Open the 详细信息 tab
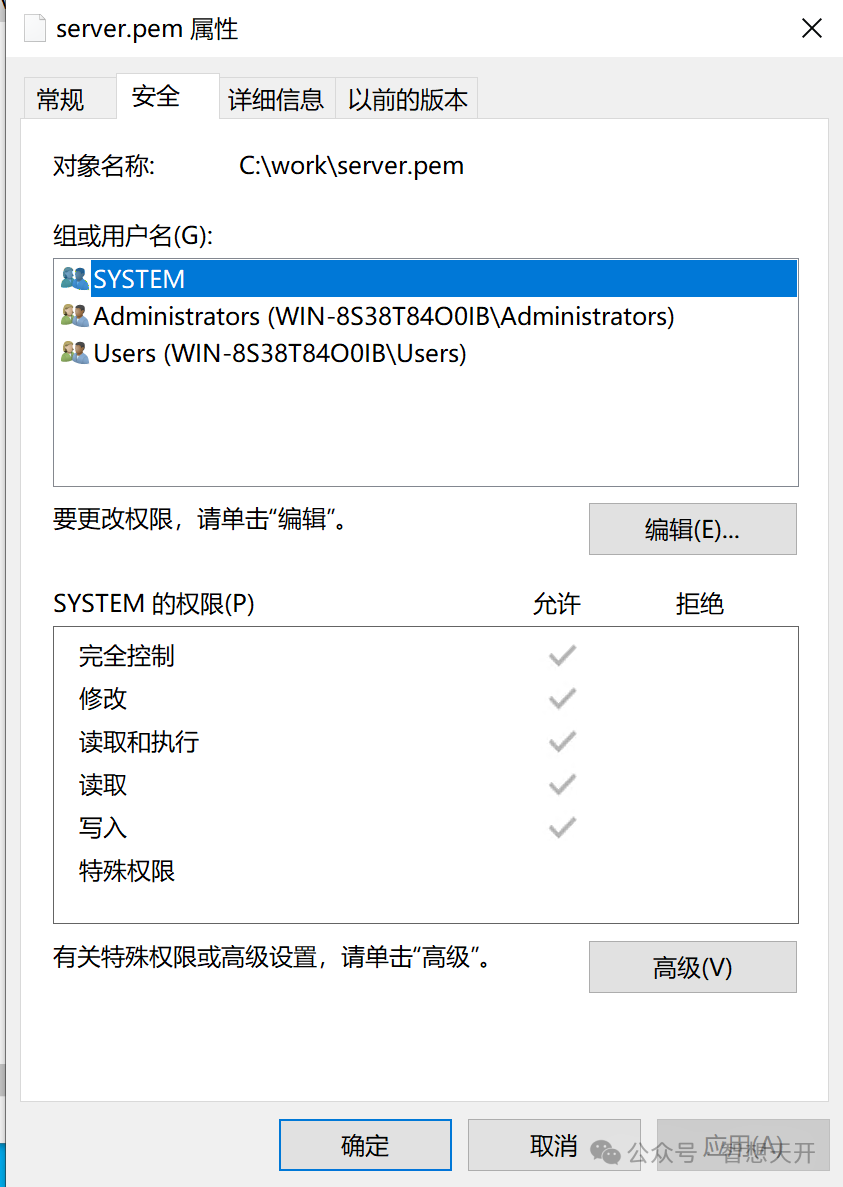This screenshot has height=1187, width=843. pyautogui.click(x=276, y=99)
